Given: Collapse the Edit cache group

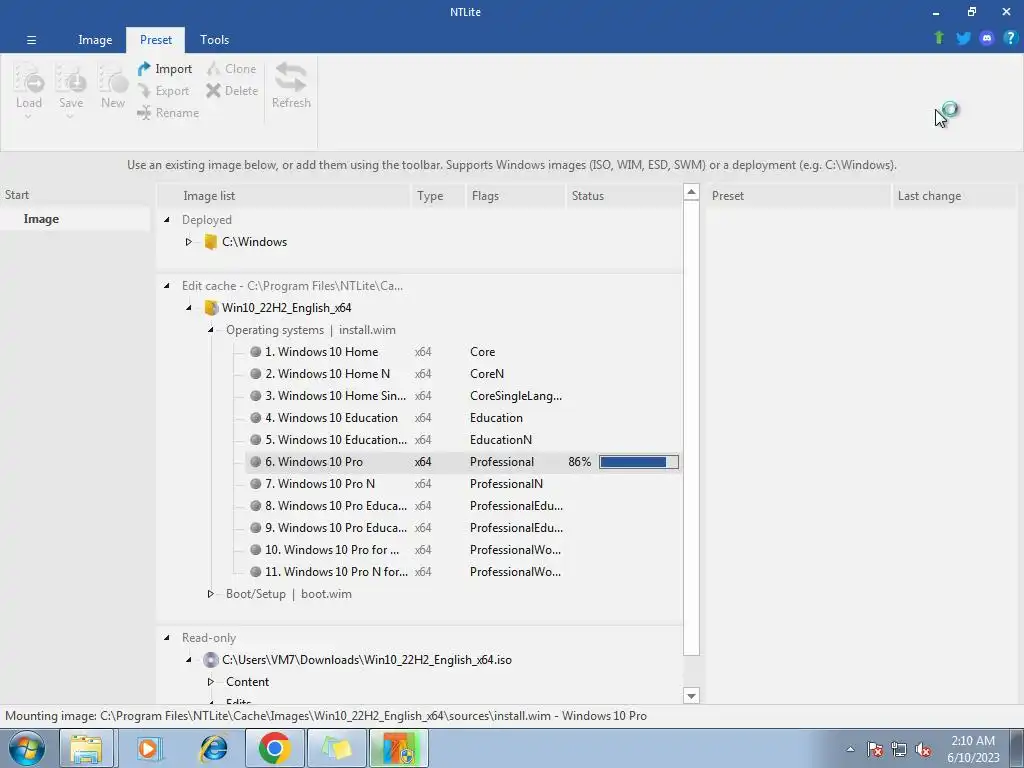Looking at the screenshot, I should [167, 286].
